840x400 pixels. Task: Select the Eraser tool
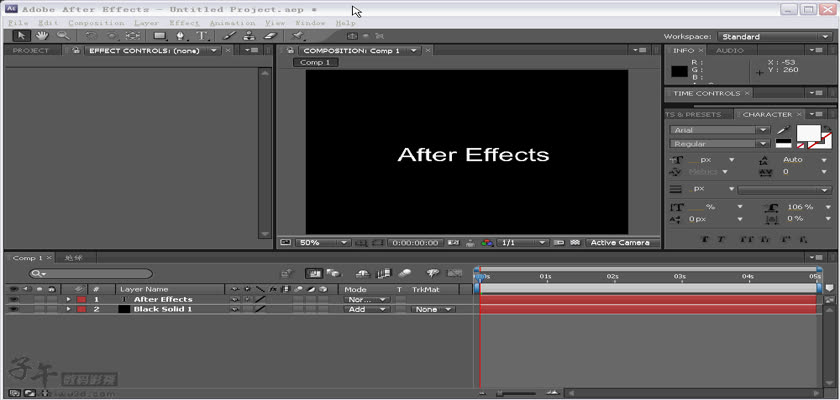[271, 36]
